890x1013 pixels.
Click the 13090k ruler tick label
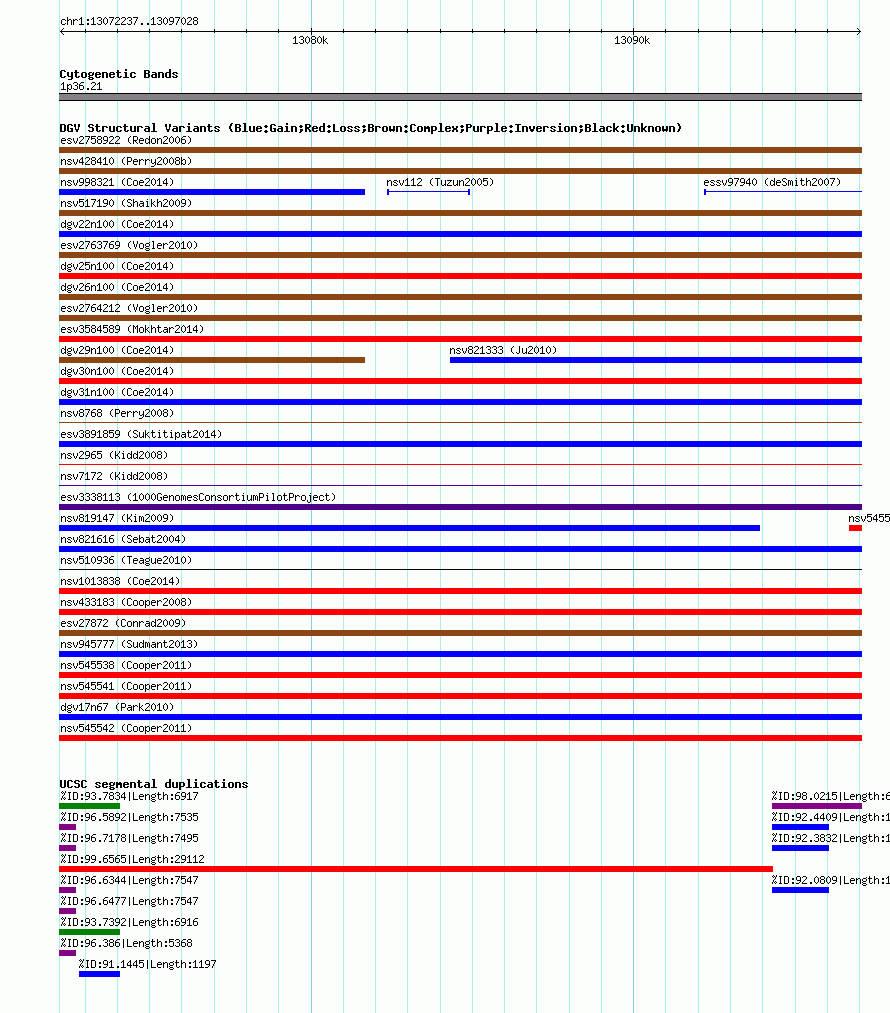(632, 40)
